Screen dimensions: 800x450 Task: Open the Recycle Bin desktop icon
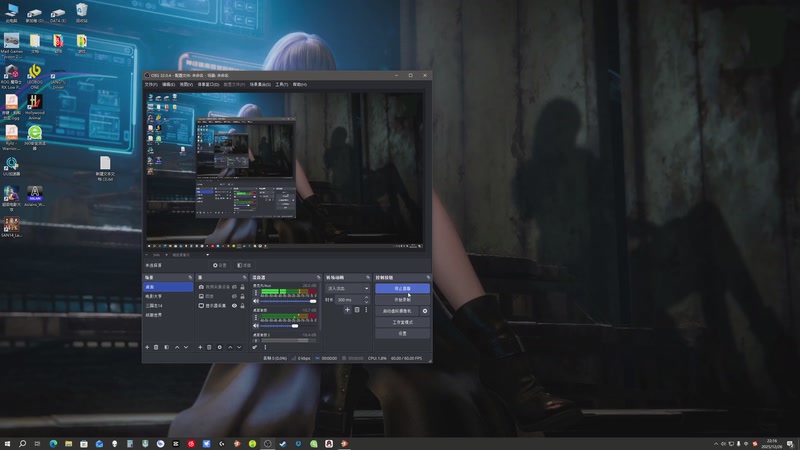82,13
